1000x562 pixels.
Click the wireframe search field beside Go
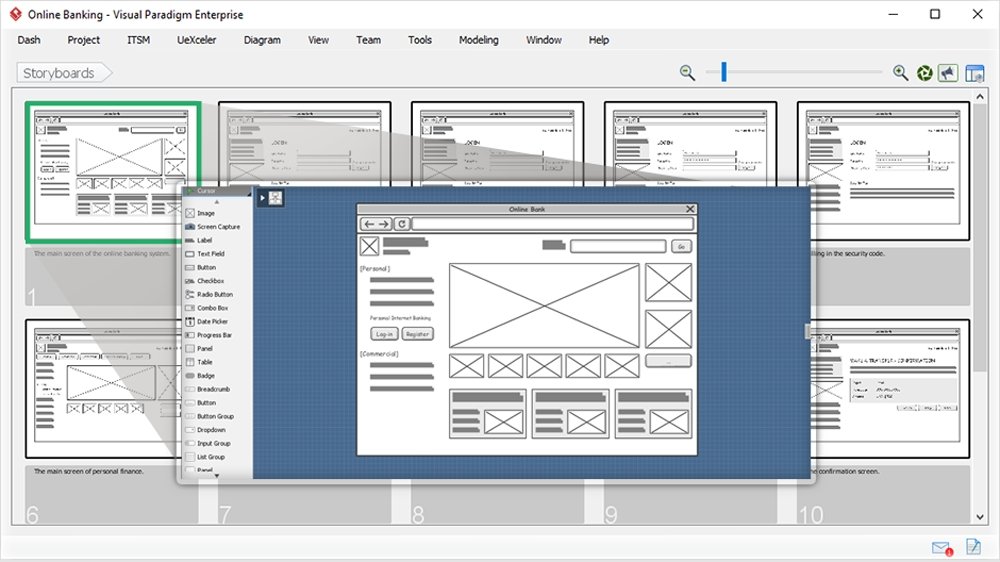pyautogui.click(x=618, y=246)
